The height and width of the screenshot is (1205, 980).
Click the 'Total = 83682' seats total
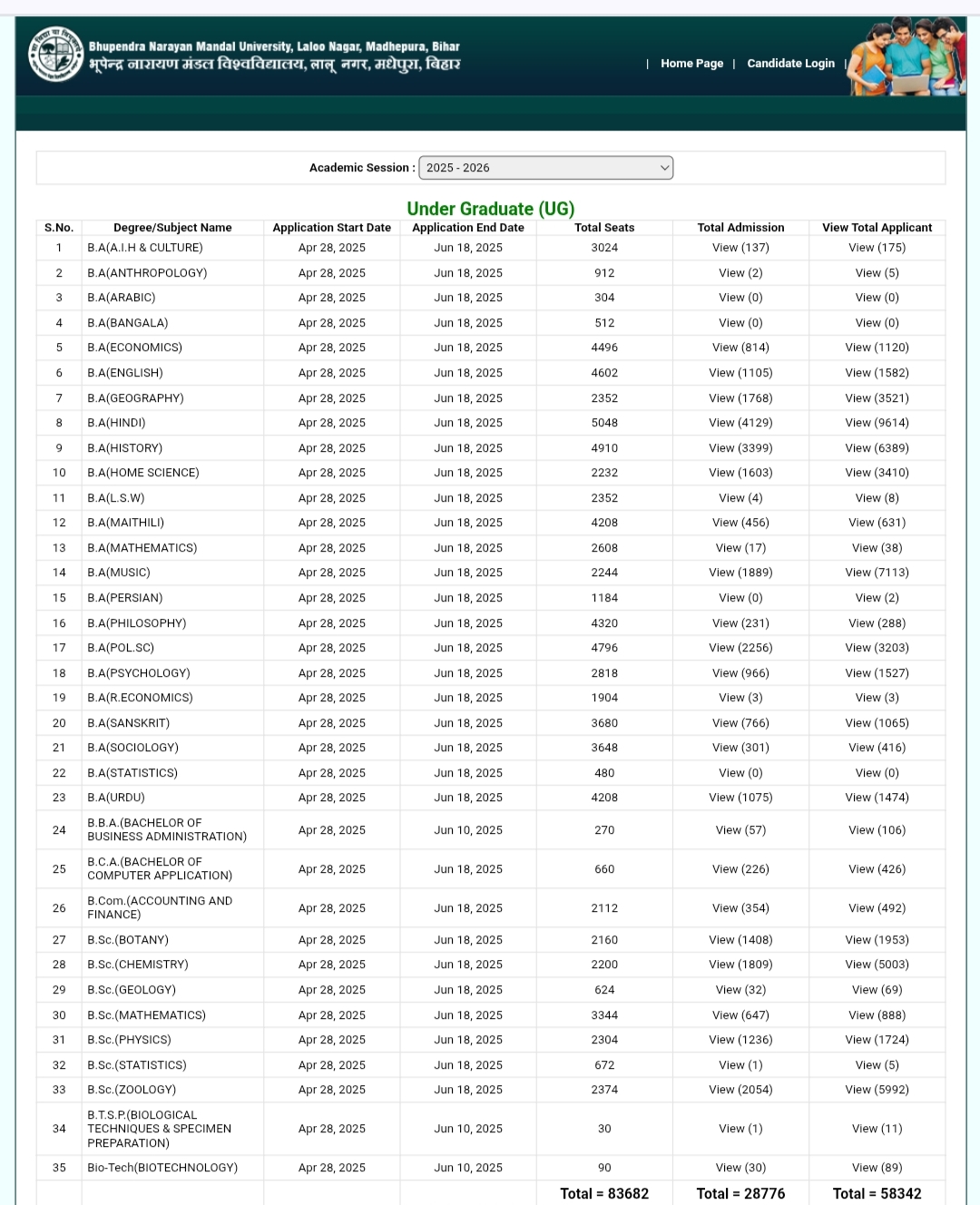(x=604, y=1194)
